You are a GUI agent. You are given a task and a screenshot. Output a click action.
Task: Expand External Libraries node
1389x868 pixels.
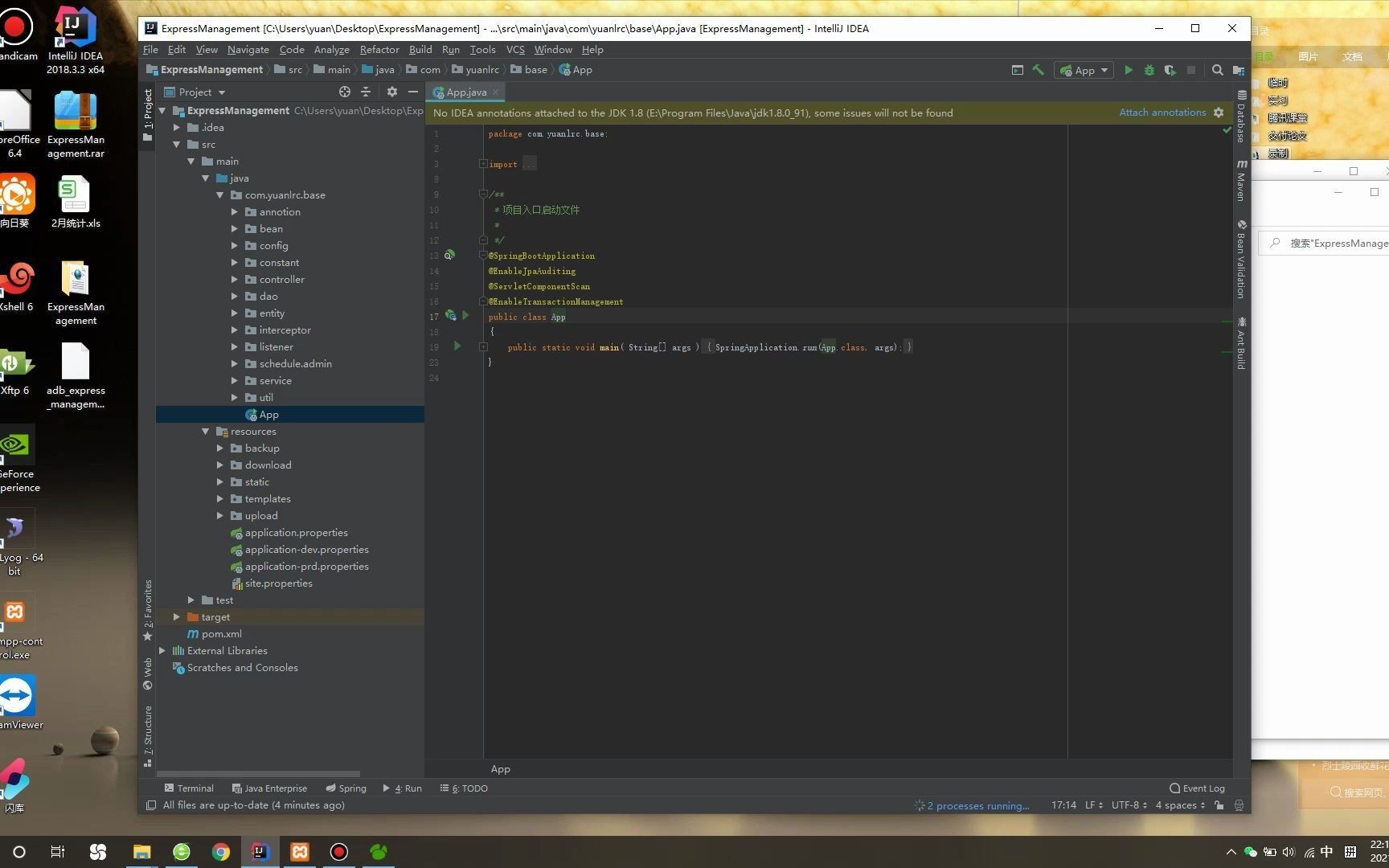[162, 651]
